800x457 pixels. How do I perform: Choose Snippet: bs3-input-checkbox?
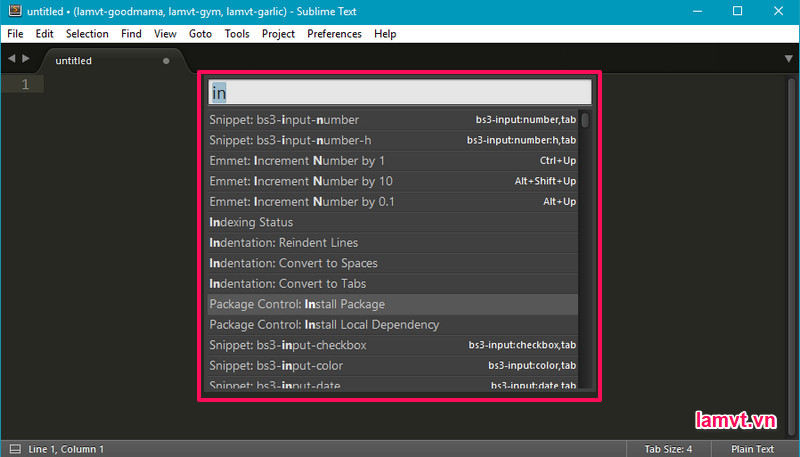[392, 345]
